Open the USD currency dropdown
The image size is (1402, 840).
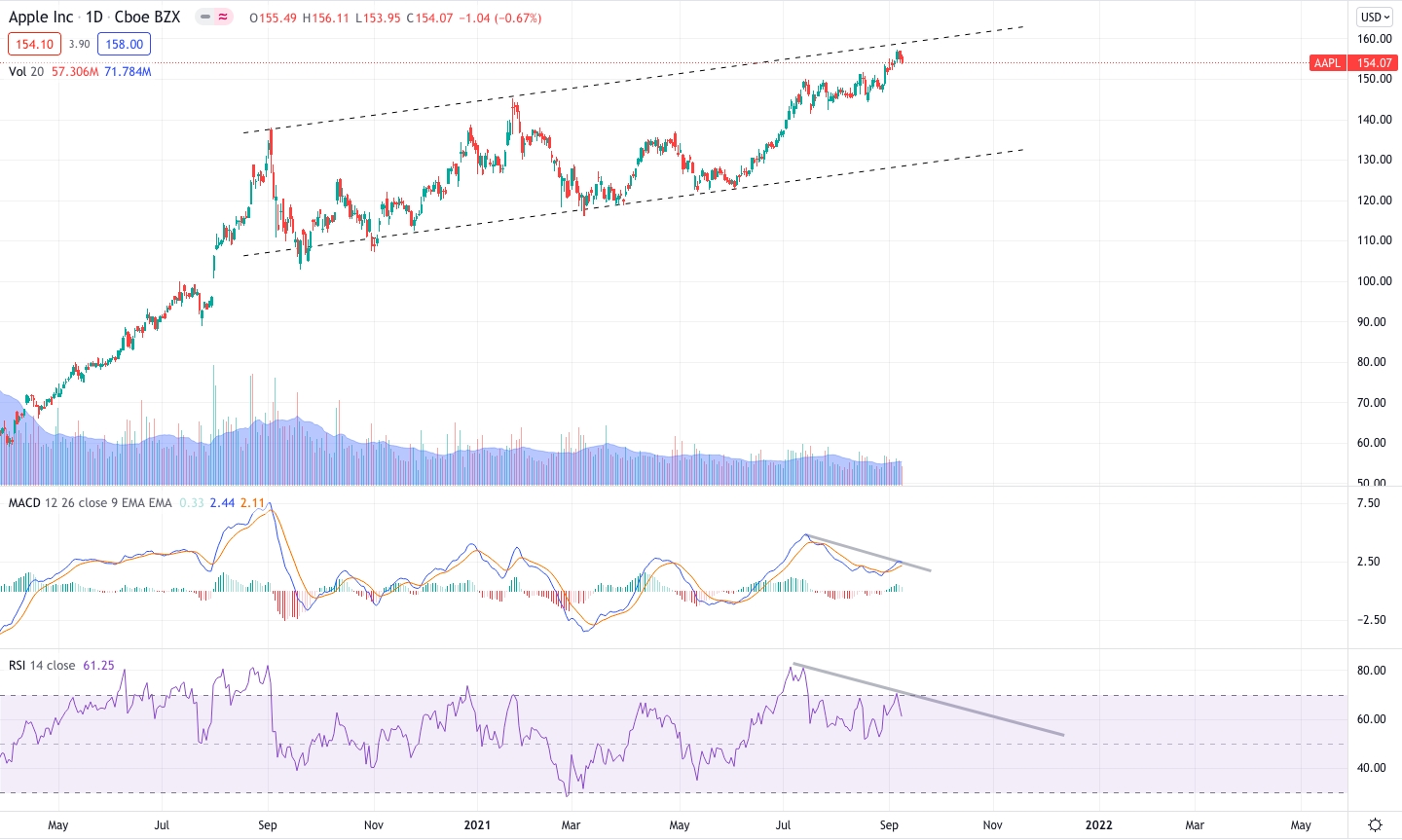coord(1376,17)
